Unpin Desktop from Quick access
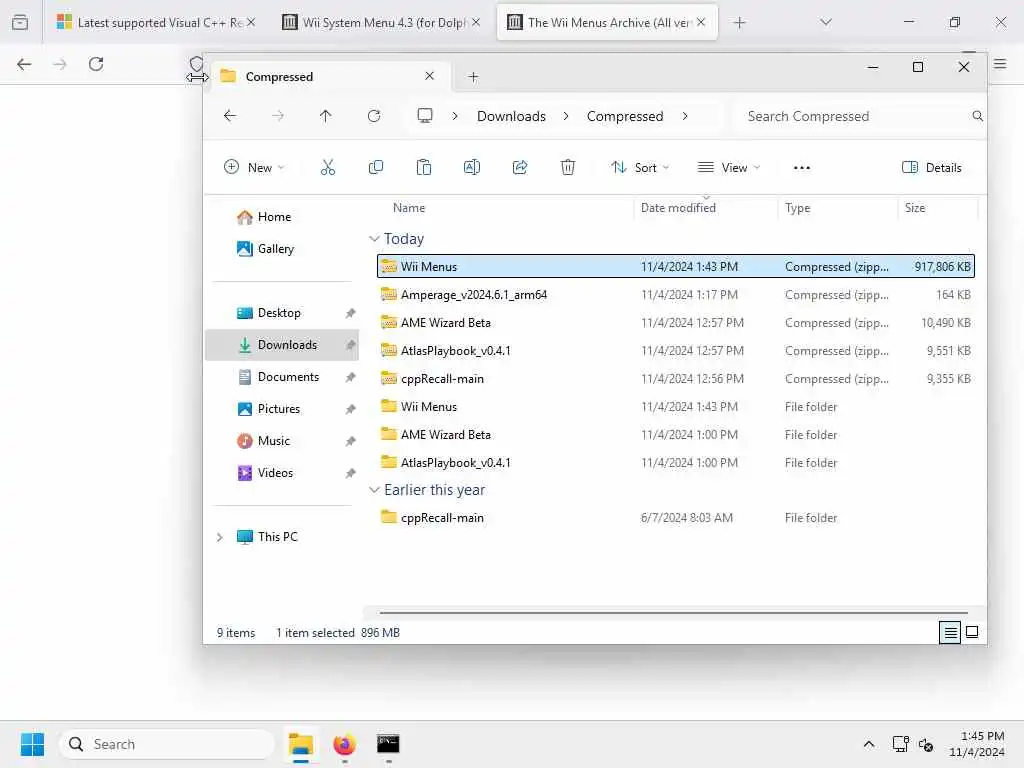Image resolution: width=1024 pixels, height=768 pixels. pos(351,313)
